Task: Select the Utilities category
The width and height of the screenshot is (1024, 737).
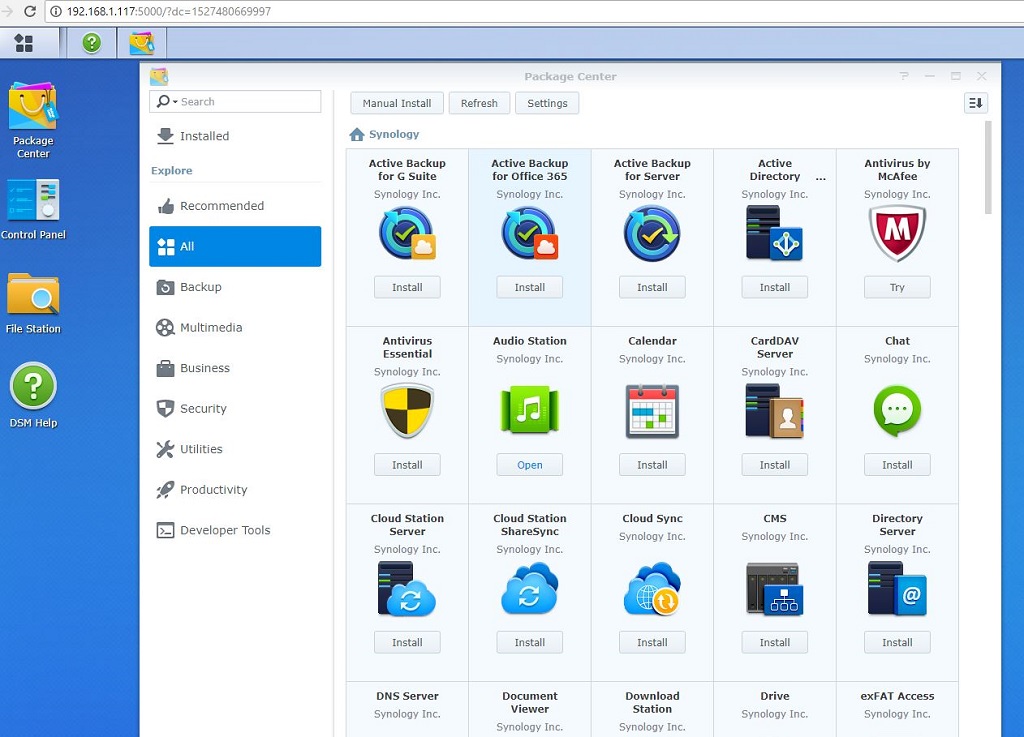Action: [x=235, y=448]
